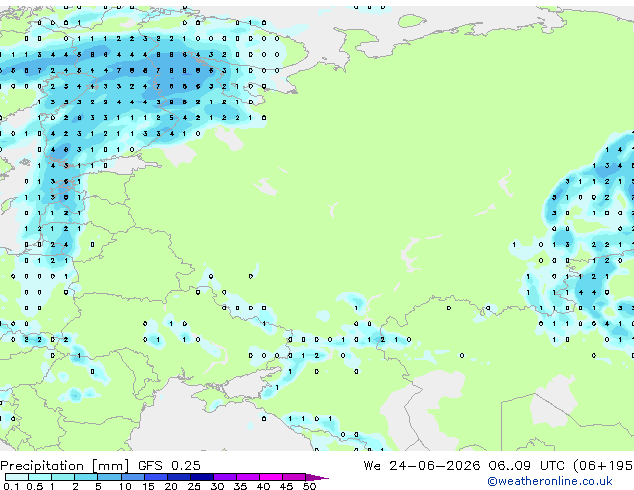Click the legend swatch between 15 and 20
The width and height of the screenshot is (634, 490).
pos(156,477)
